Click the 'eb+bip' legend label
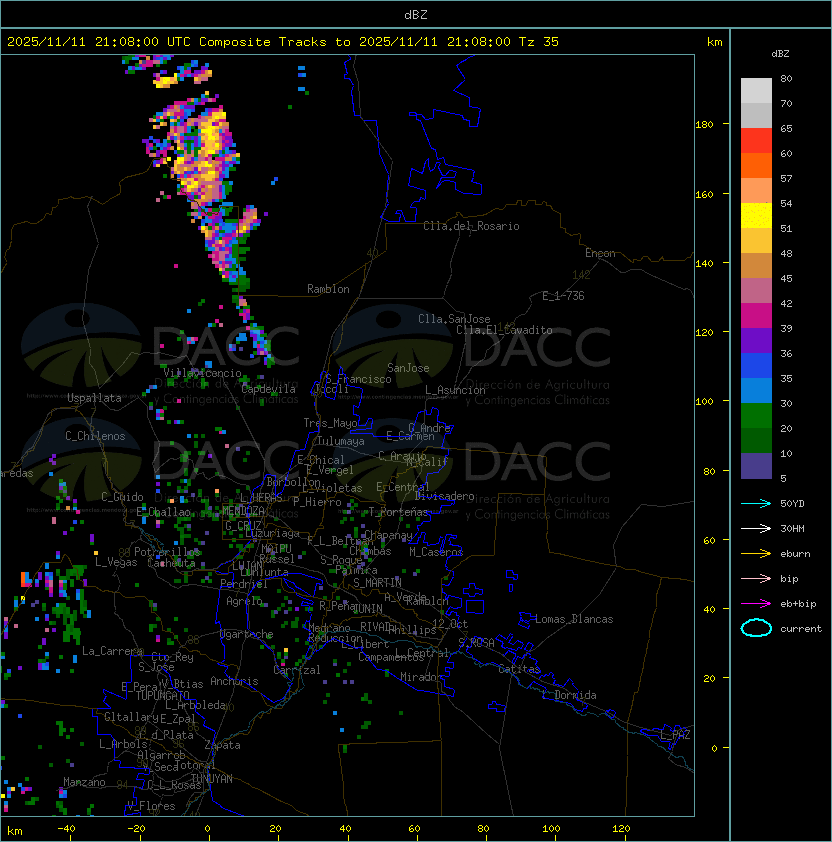This screenshot has height=842, width=832. tap(798, 604)
